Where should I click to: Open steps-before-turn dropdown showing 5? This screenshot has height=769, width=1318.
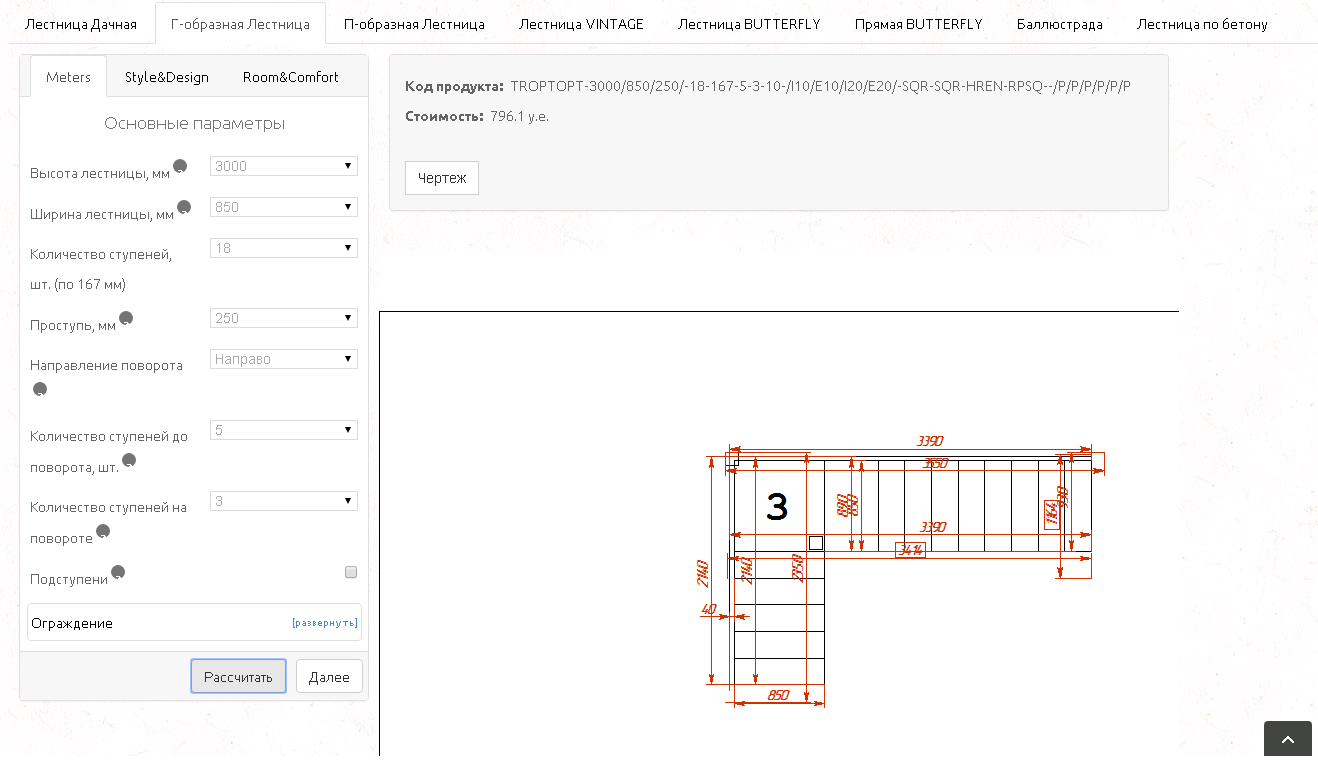pyautogui.click(x=284, y=430)
